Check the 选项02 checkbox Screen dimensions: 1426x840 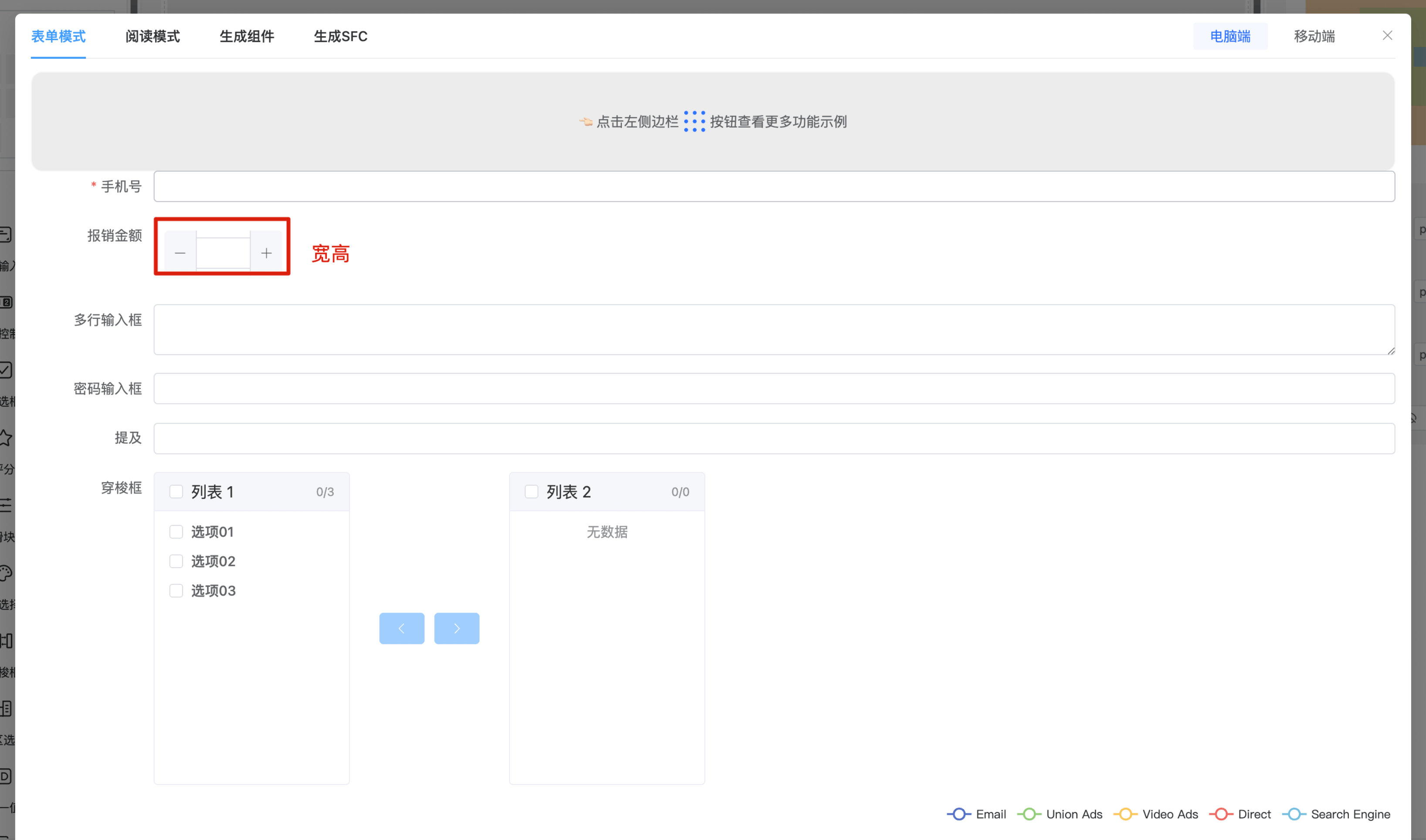click(176, 561)
